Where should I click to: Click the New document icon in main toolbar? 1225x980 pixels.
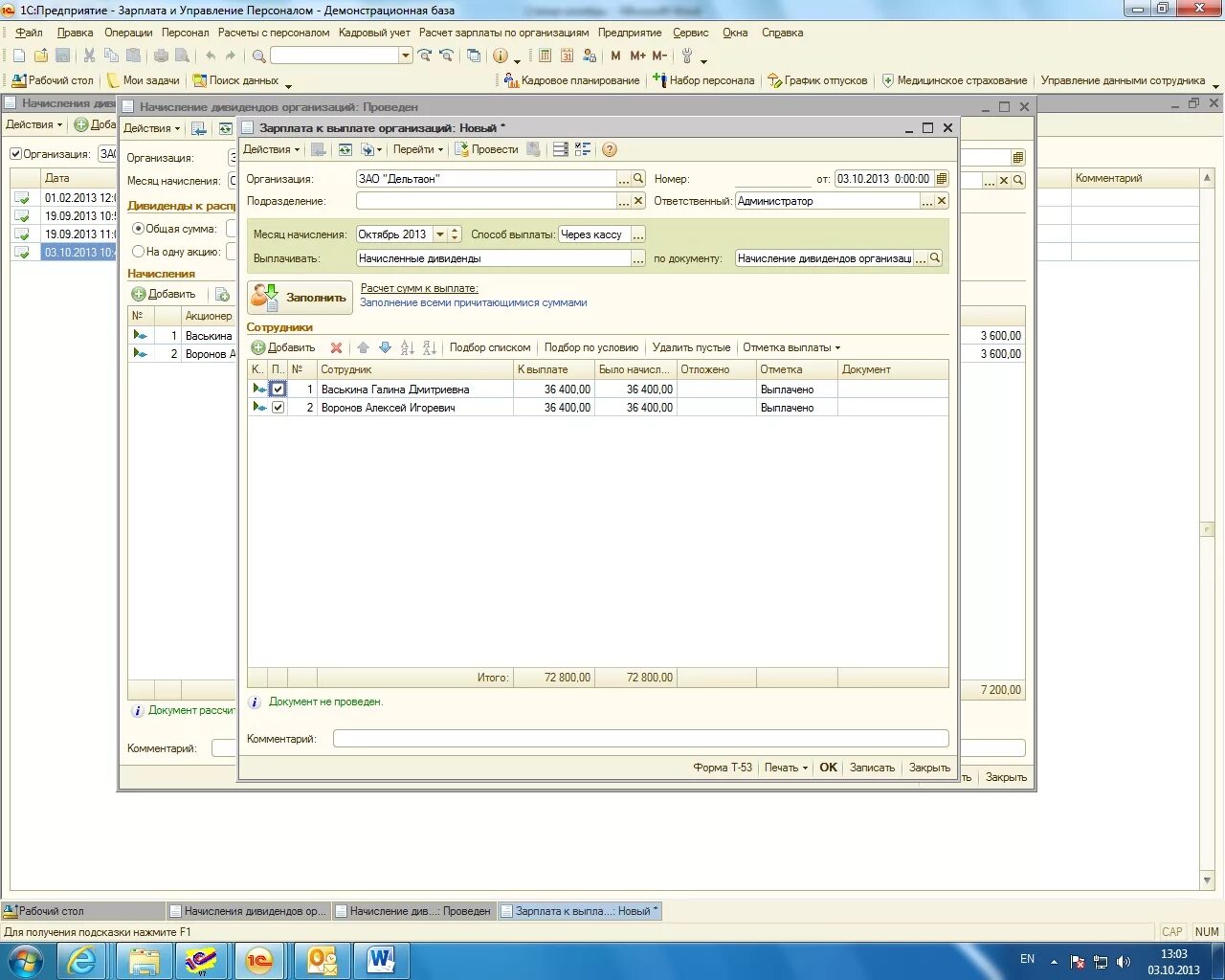pos(19,56)
